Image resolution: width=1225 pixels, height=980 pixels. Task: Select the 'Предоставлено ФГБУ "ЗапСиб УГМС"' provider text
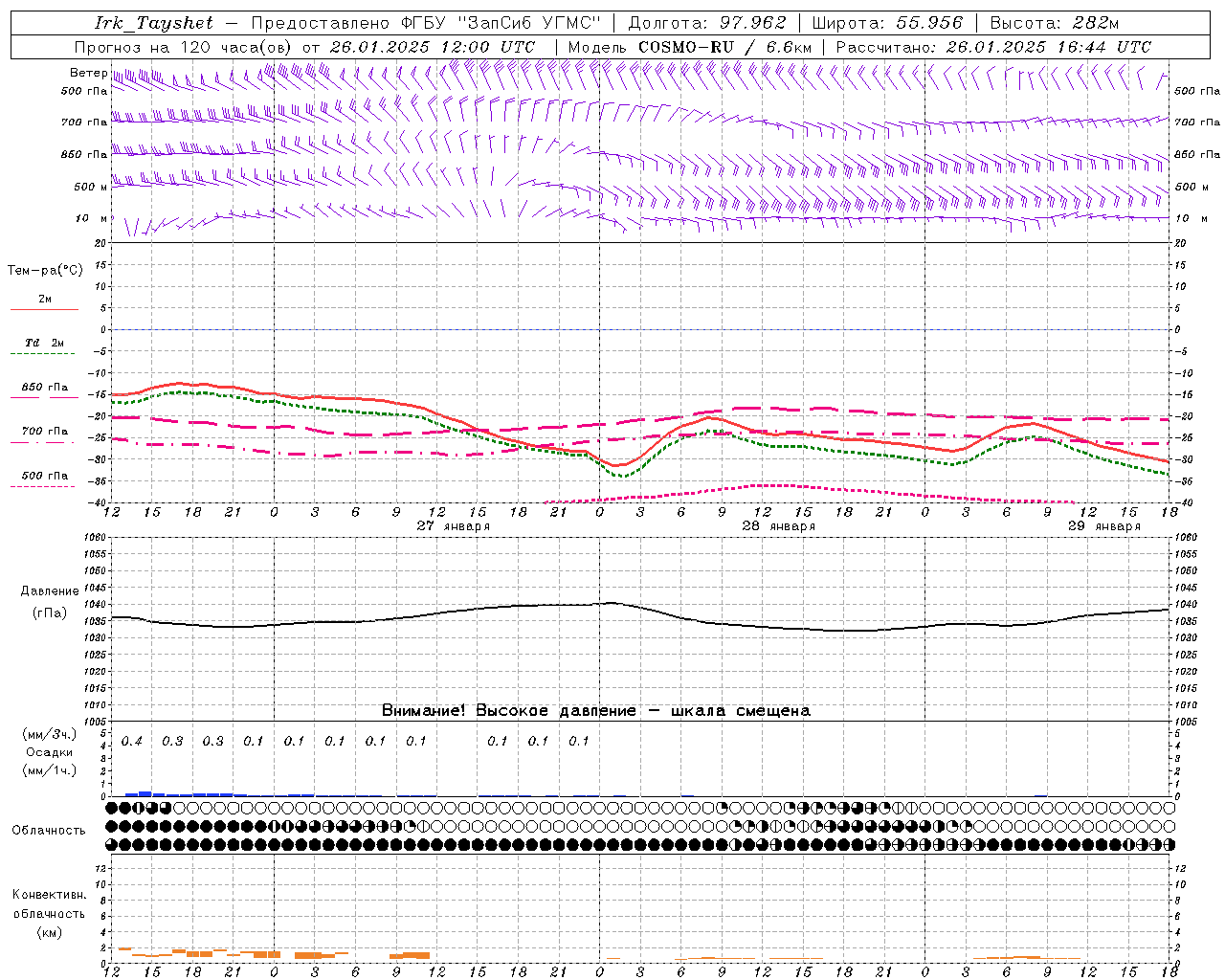coord(425,23)
